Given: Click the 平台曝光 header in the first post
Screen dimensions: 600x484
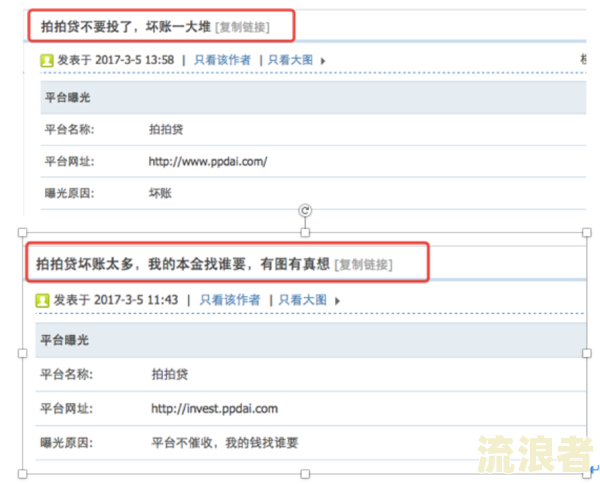Looking at the screenshot, I should (x=67, y=97).
